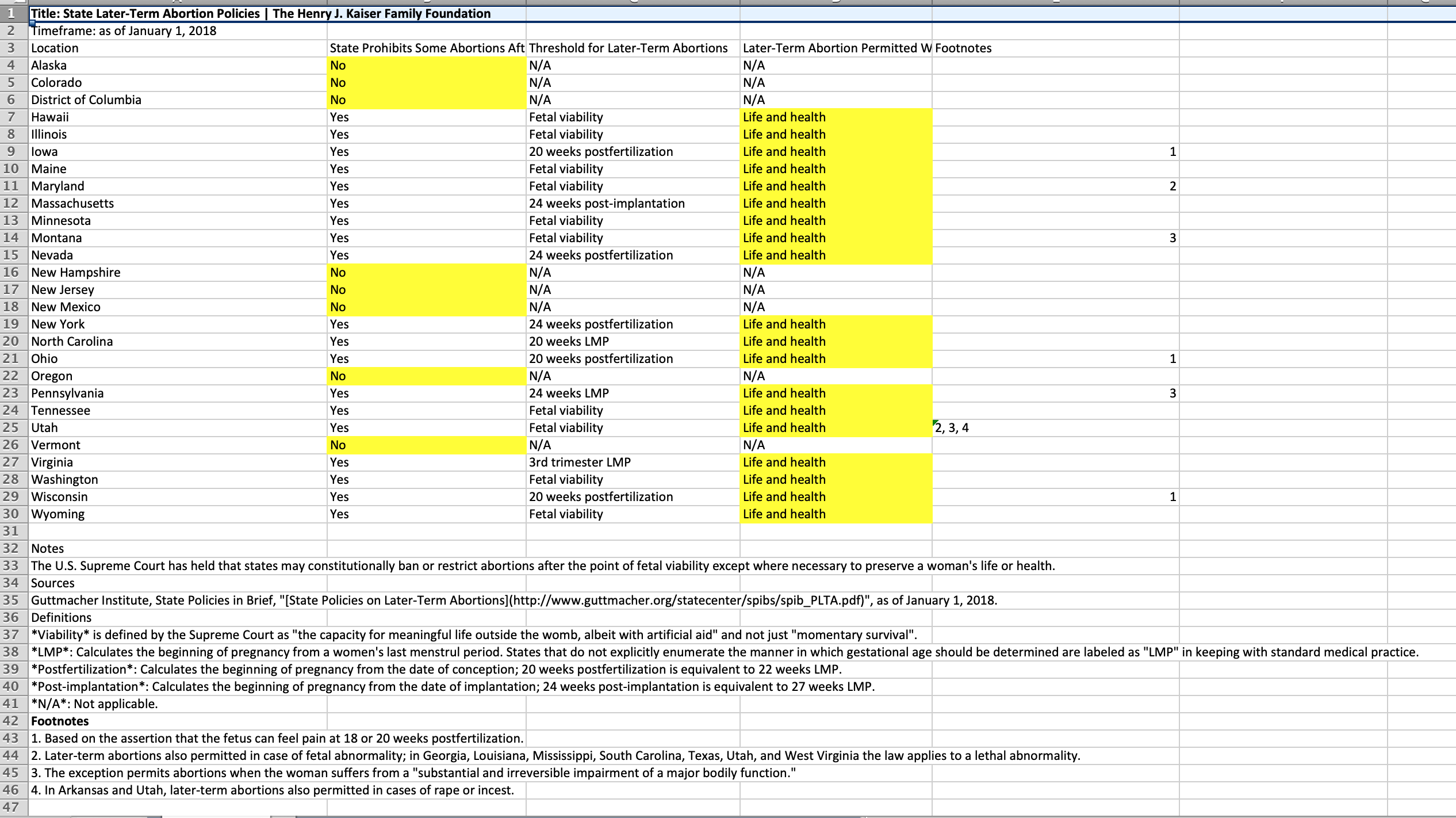The width and height of the screenshot is (1456, 818).
Task: Click the row 3 header number
Action: tap(14, 48)
